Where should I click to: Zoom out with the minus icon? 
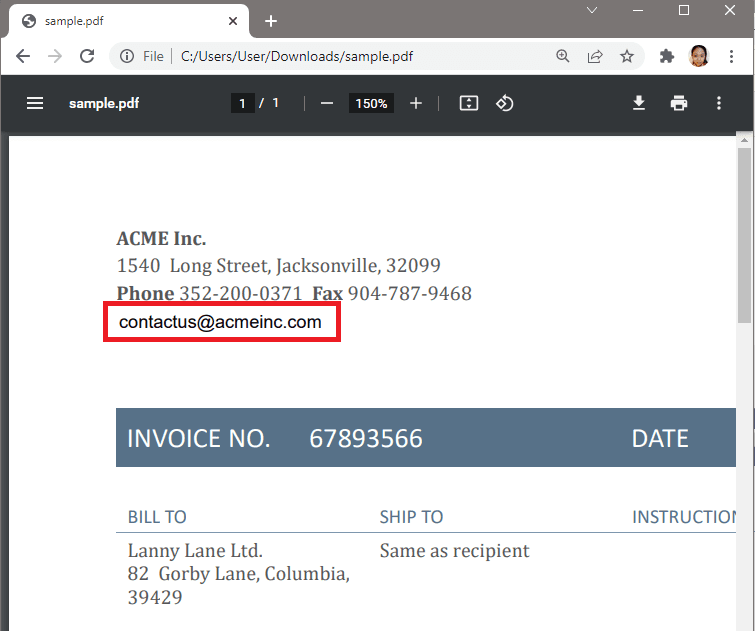(x=326, y=103)
